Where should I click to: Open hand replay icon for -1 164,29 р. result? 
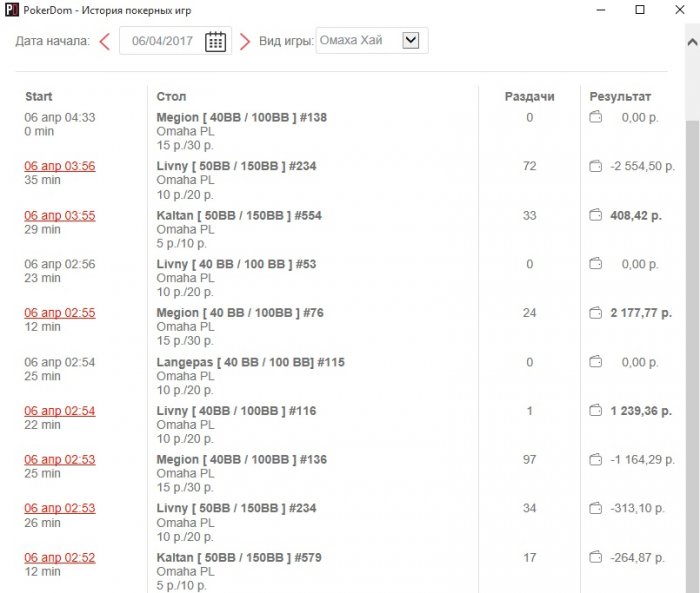[596, 460]
